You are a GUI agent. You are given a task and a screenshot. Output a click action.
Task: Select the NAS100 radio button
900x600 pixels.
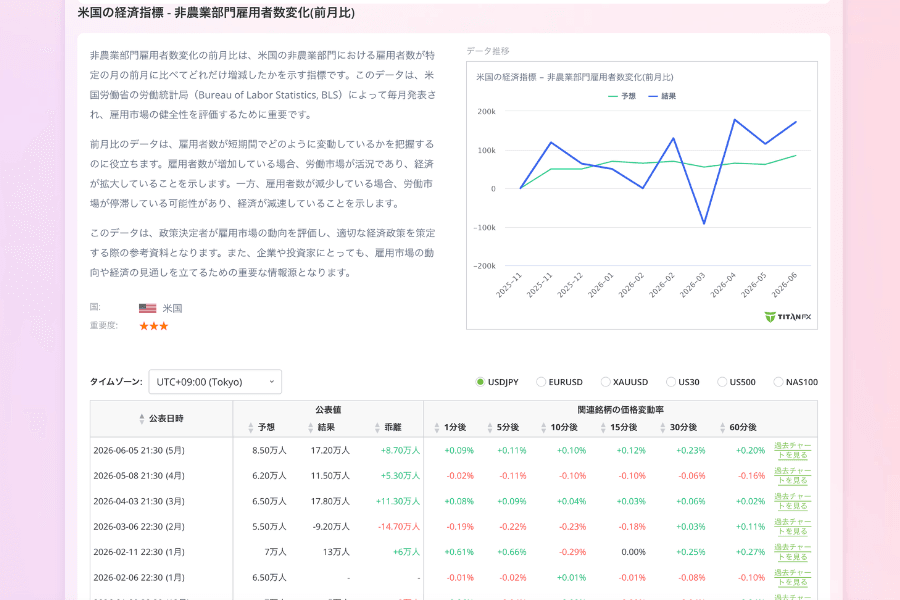(778, 382)
